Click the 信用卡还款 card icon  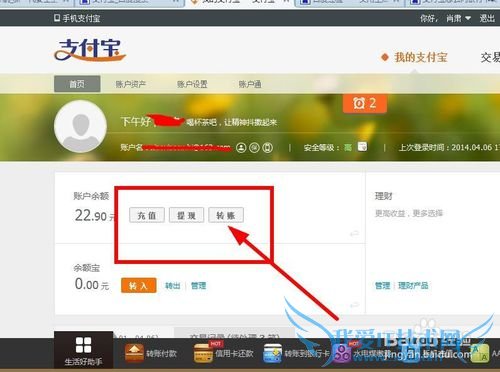point(204,353)
